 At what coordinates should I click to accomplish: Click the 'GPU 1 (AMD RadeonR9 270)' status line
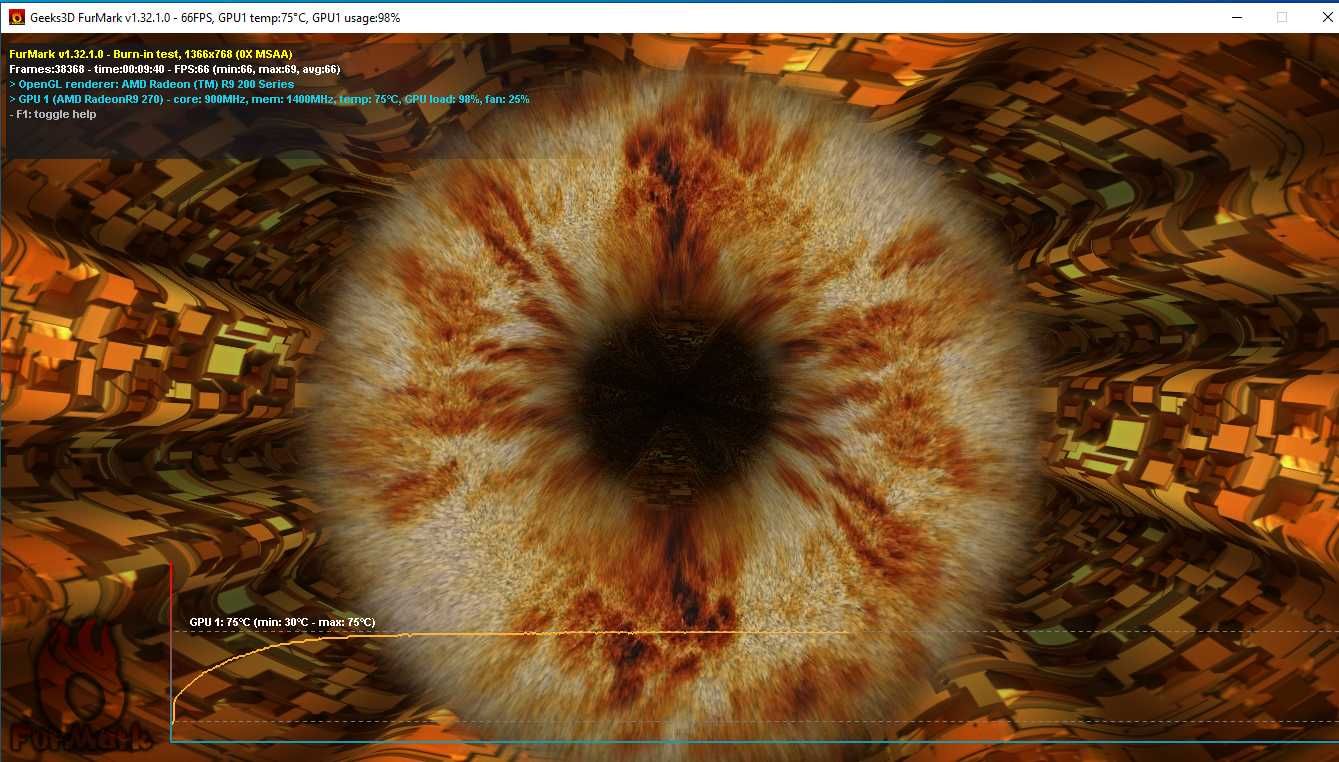(x=269, y=99)
